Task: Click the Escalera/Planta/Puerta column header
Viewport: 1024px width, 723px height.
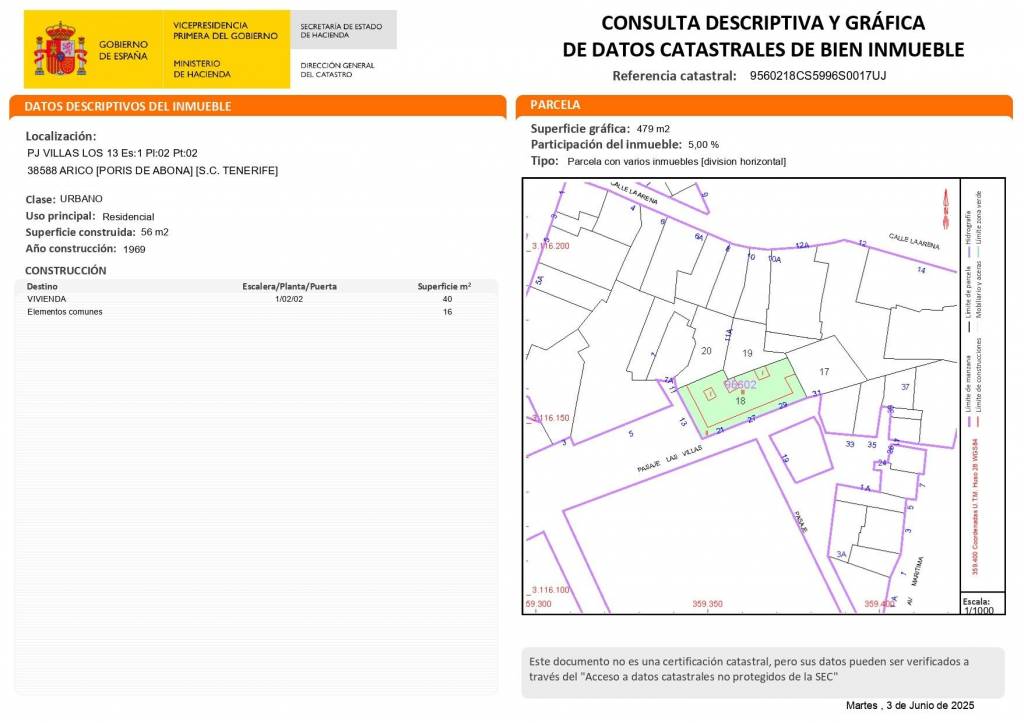Action: pos(289,286)
